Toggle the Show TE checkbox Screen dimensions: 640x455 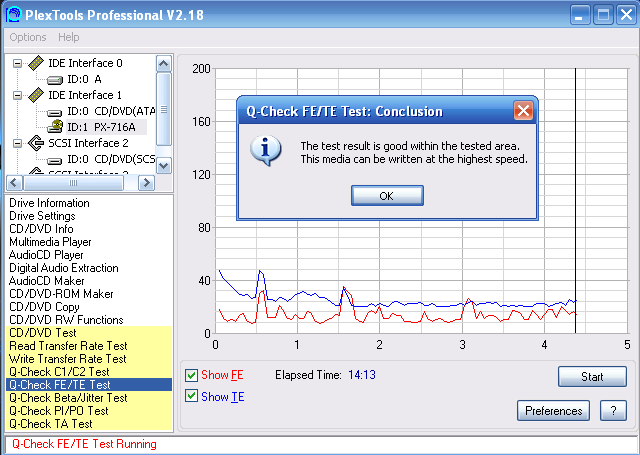pos(191,396)
